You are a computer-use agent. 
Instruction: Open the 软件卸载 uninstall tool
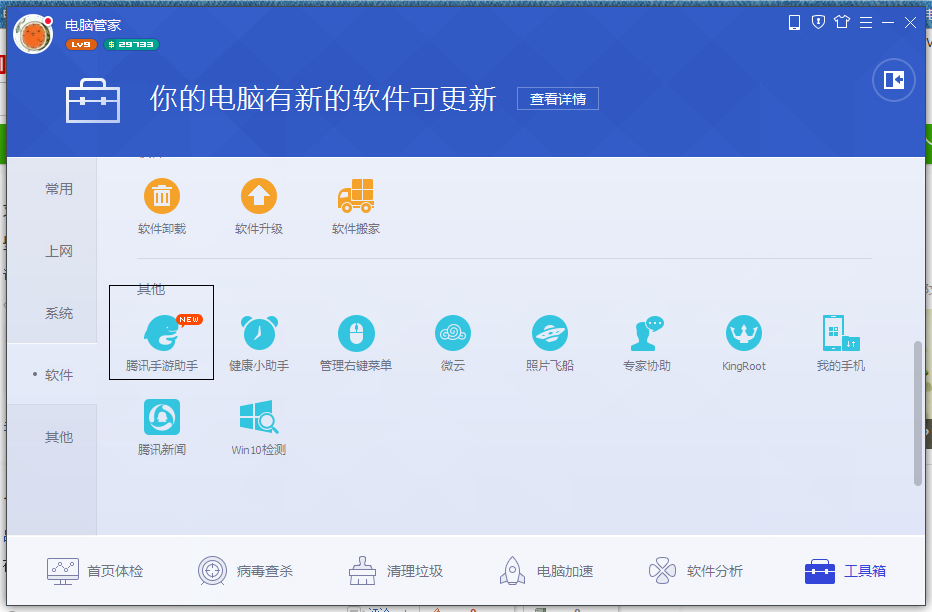point(162,207)
